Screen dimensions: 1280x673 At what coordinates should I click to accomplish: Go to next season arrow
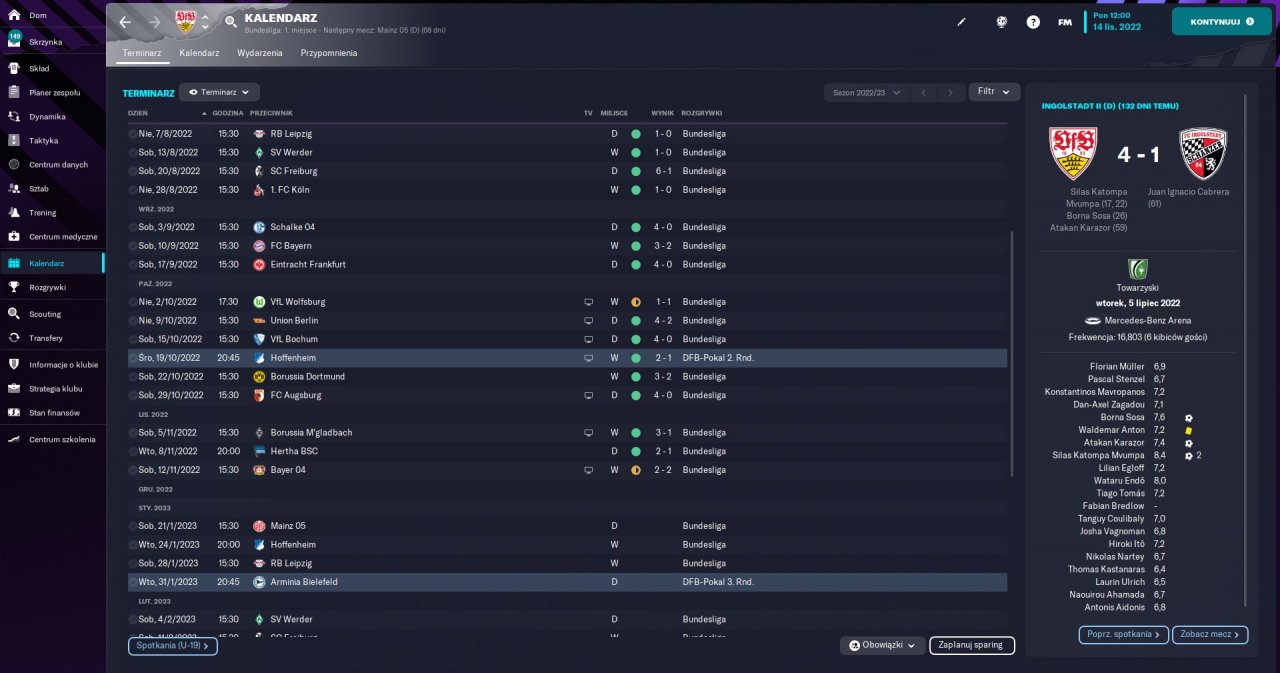pyautogui.click(x=952, y=92)
